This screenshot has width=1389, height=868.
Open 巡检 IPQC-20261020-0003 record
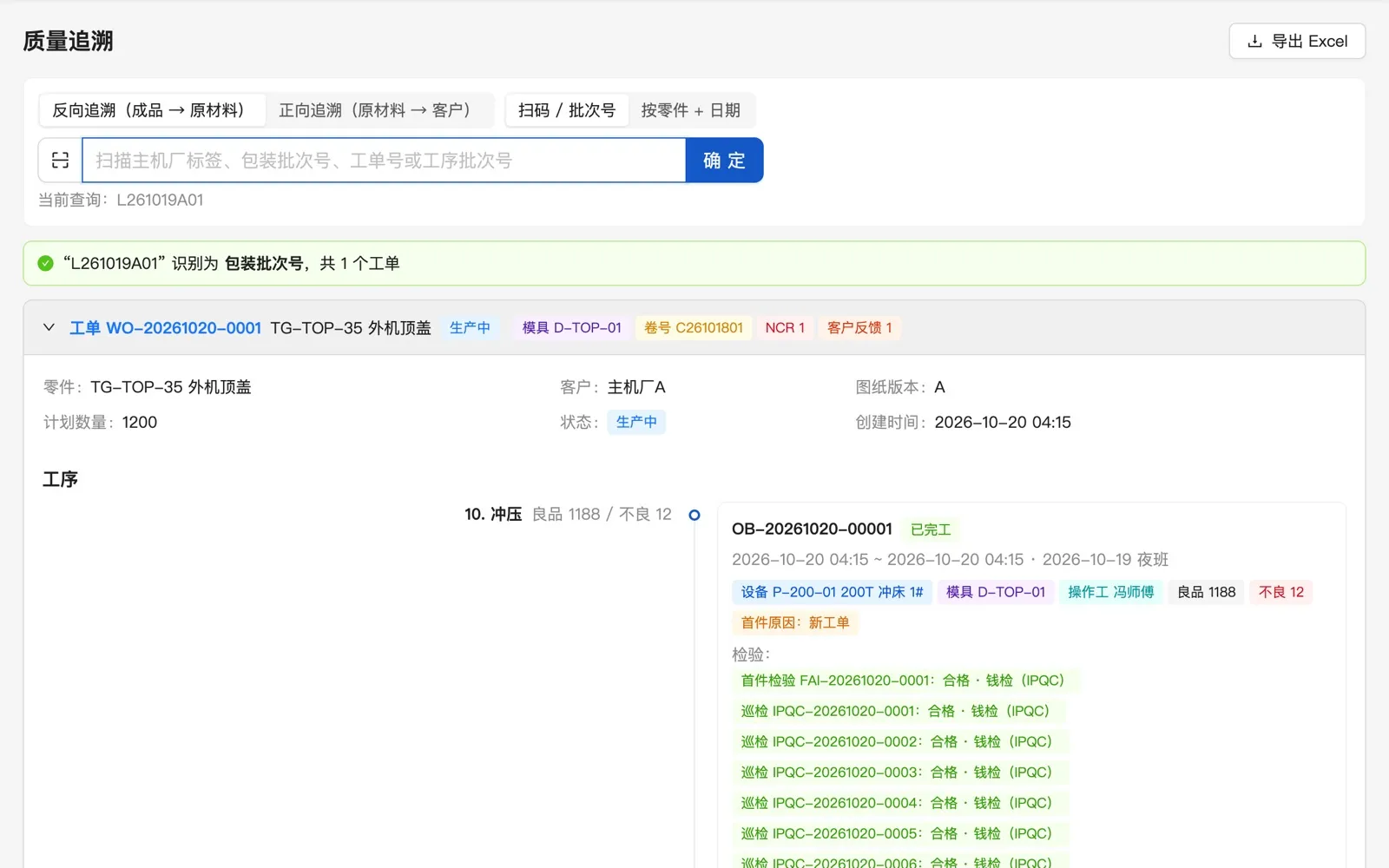[899, 773]
